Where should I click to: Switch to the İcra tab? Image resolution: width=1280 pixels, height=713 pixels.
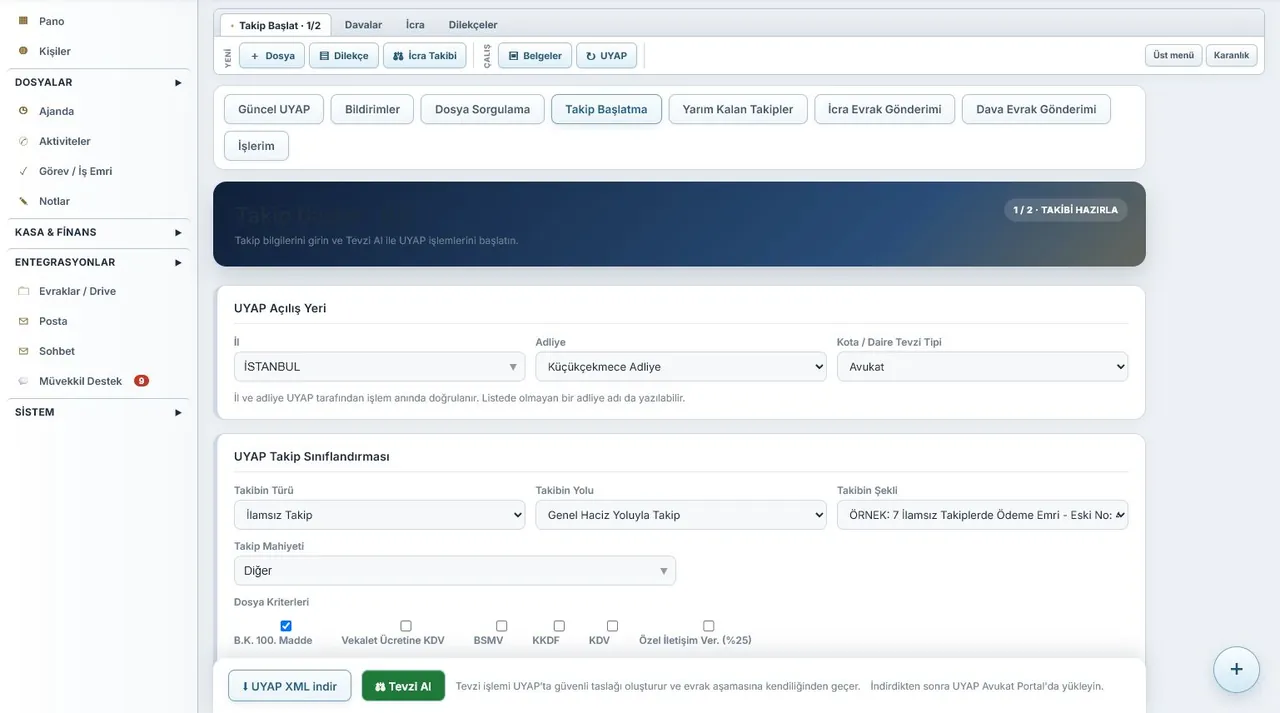tap(415, 25)
